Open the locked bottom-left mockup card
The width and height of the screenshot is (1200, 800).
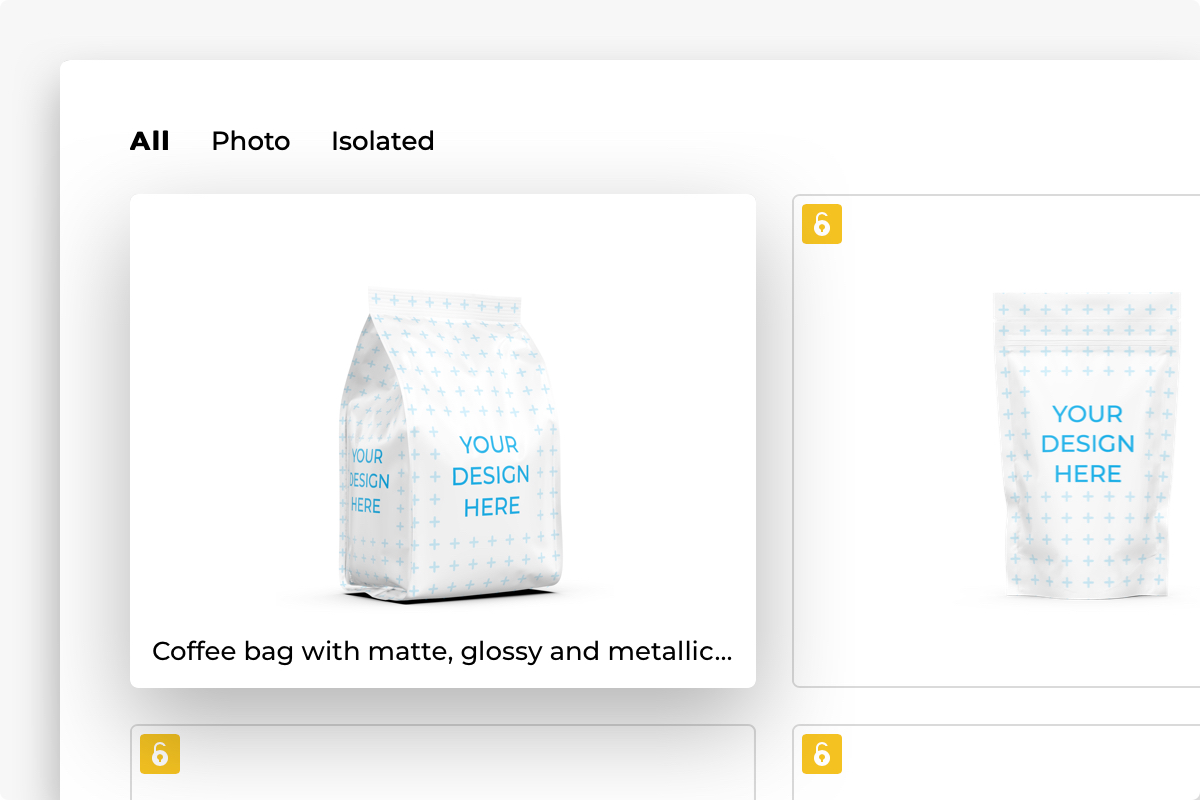(x=442, y=765)
